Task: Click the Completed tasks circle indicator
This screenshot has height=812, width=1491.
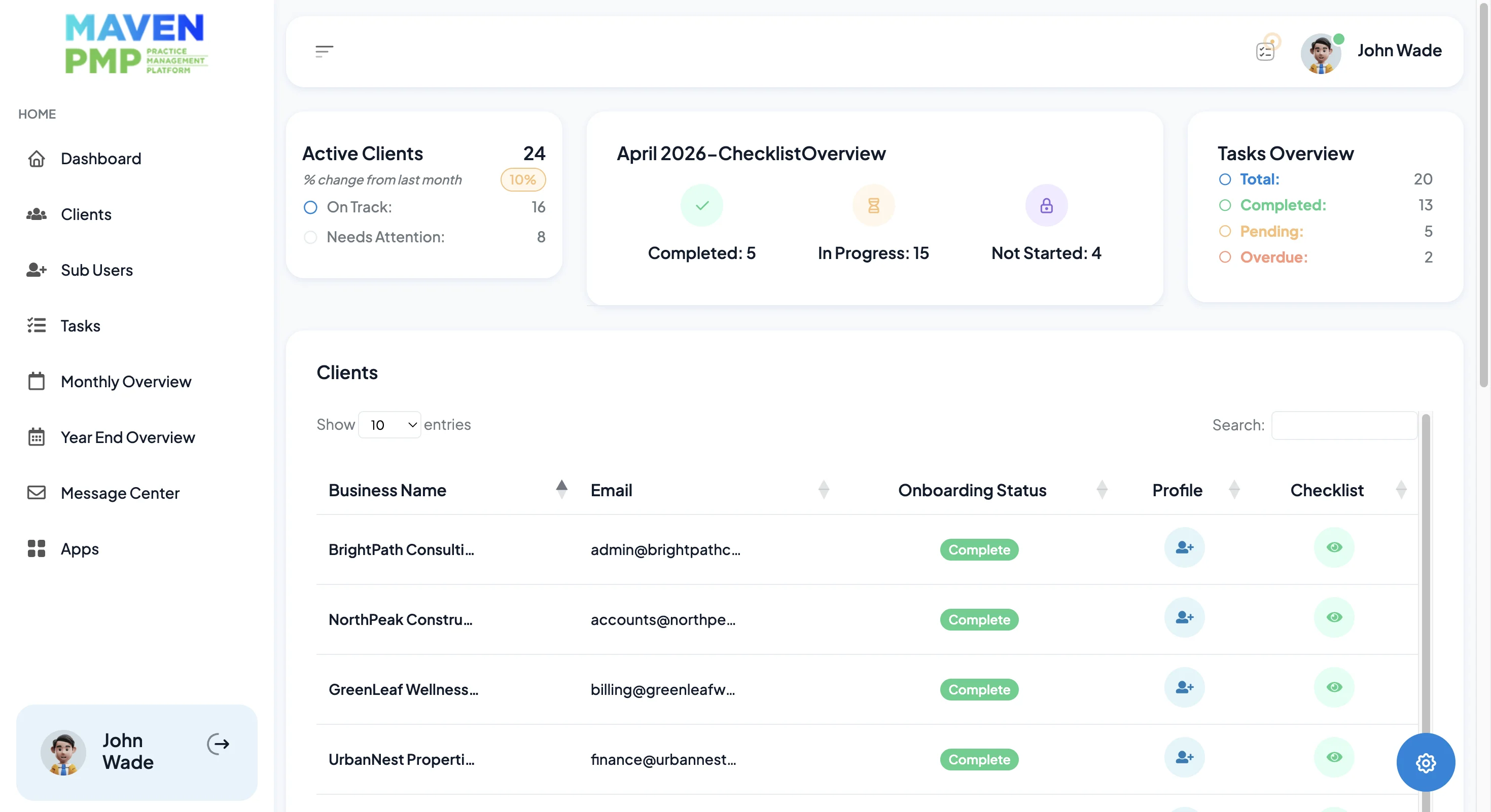Action: (1225, 205)
